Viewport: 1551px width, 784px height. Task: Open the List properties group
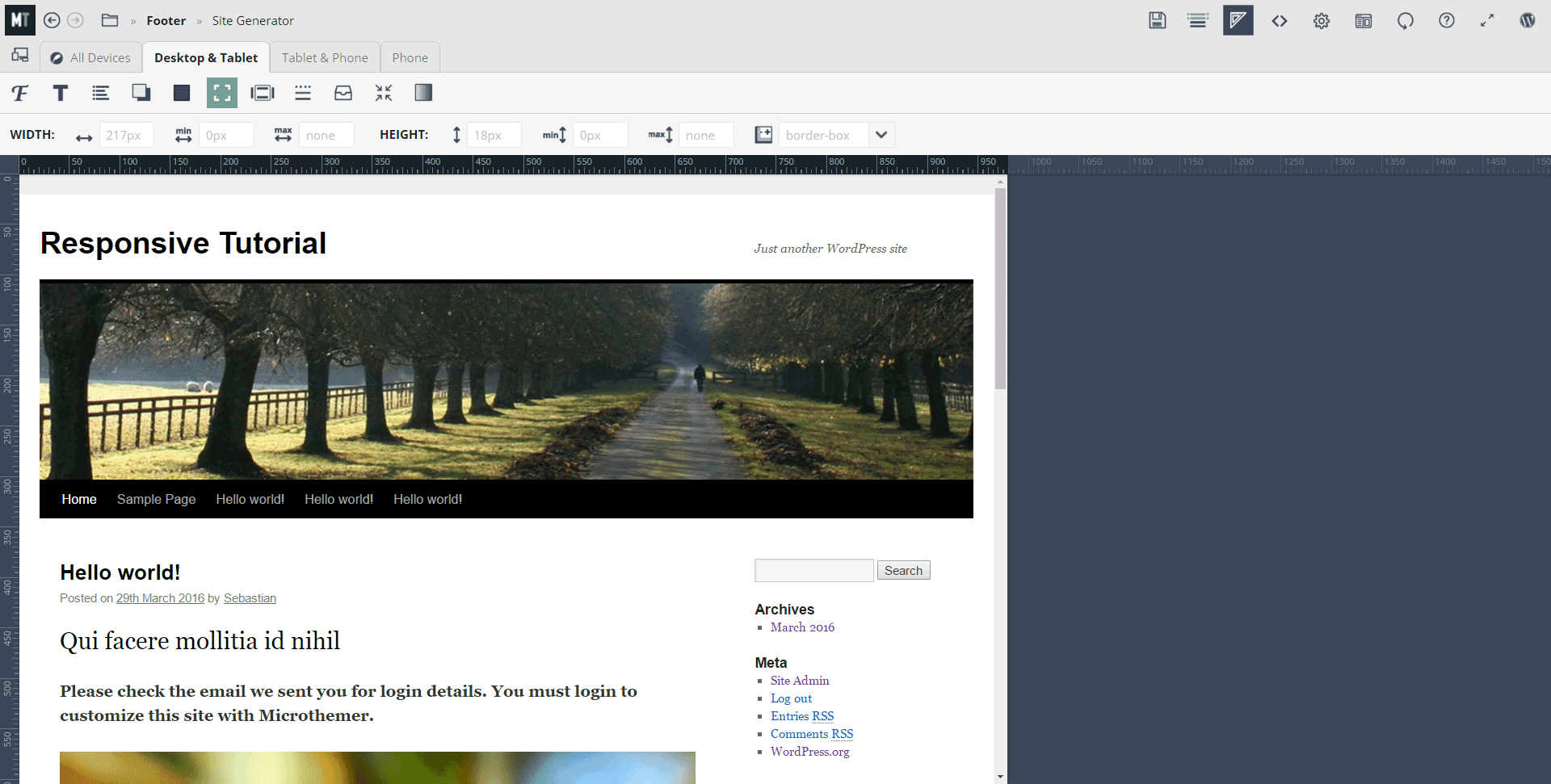[x=100, y=93]
